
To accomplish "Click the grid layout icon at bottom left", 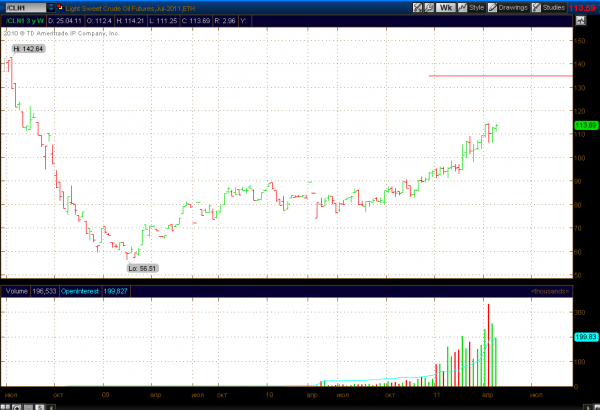I will click(5, 407).
